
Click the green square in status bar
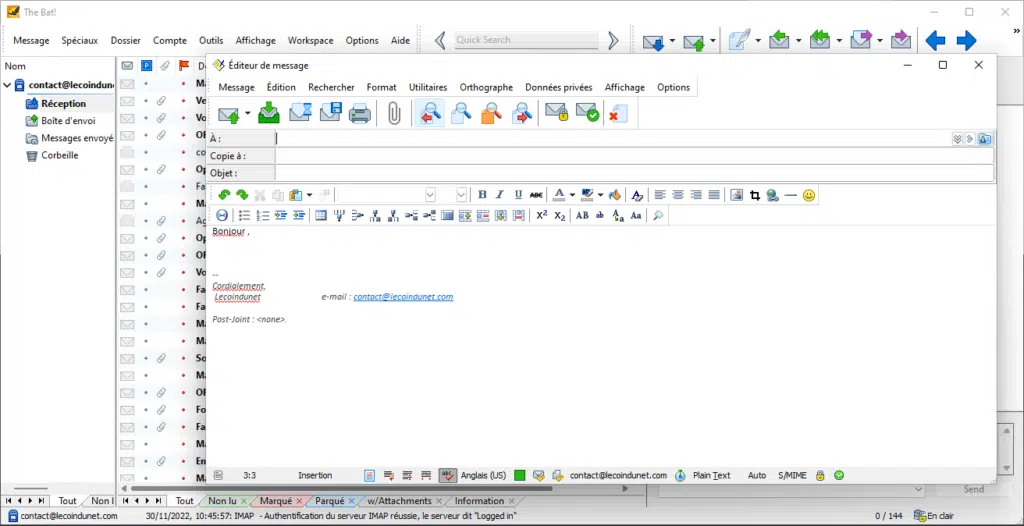click(x=520, y=475)
